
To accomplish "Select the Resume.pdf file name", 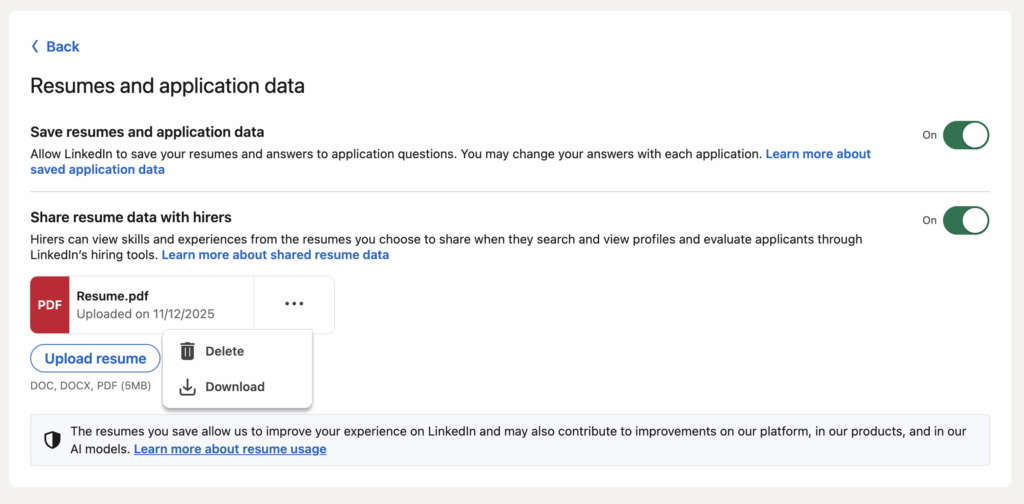I will click(x=112, y=296).
